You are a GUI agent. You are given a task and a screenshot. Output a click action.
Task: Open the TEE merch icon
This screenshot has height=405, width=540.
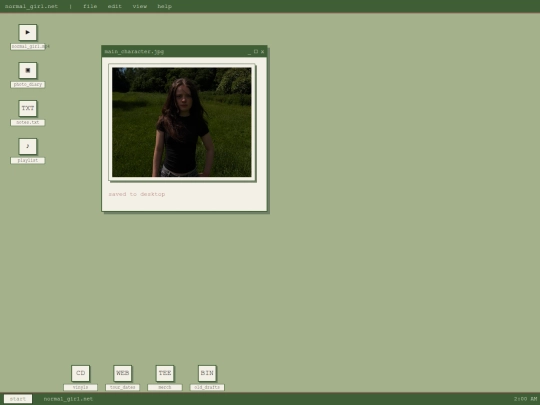165,373
